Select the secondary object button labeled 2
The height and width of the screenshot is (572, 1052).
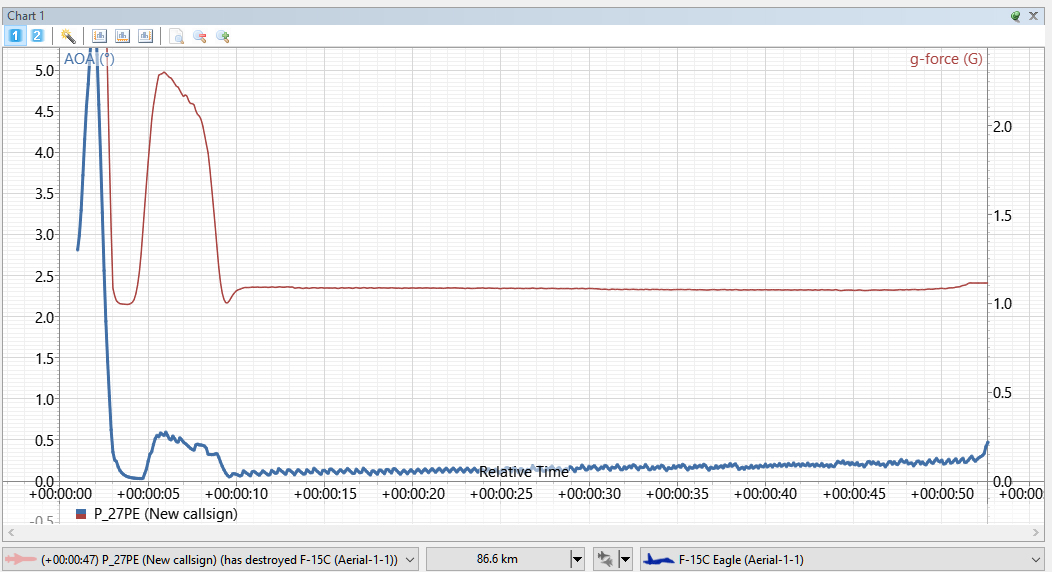[x=37, y=36]
